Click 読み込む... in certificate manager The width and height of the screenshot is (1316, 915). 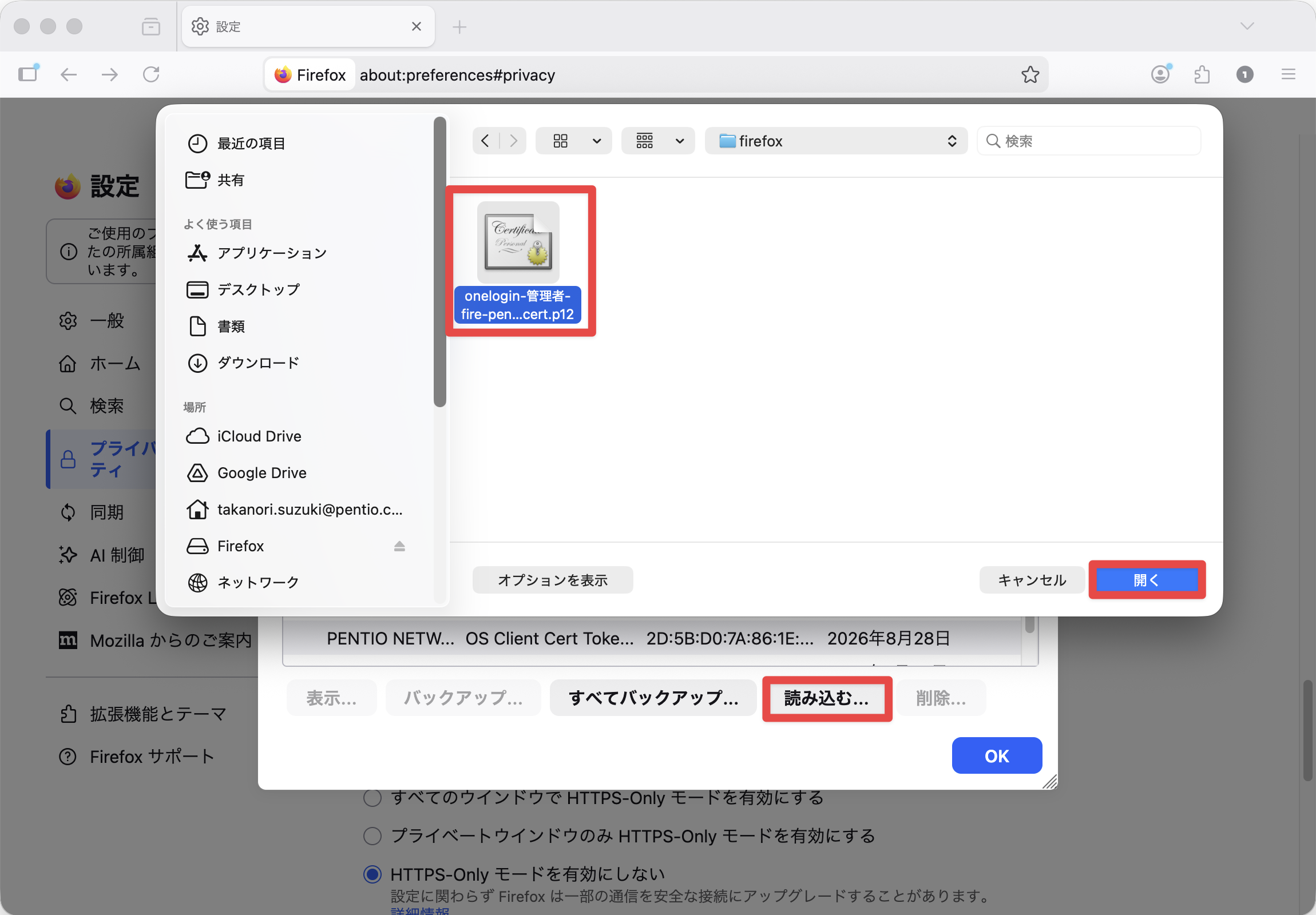pyautogui.click(x=827, y=698)
